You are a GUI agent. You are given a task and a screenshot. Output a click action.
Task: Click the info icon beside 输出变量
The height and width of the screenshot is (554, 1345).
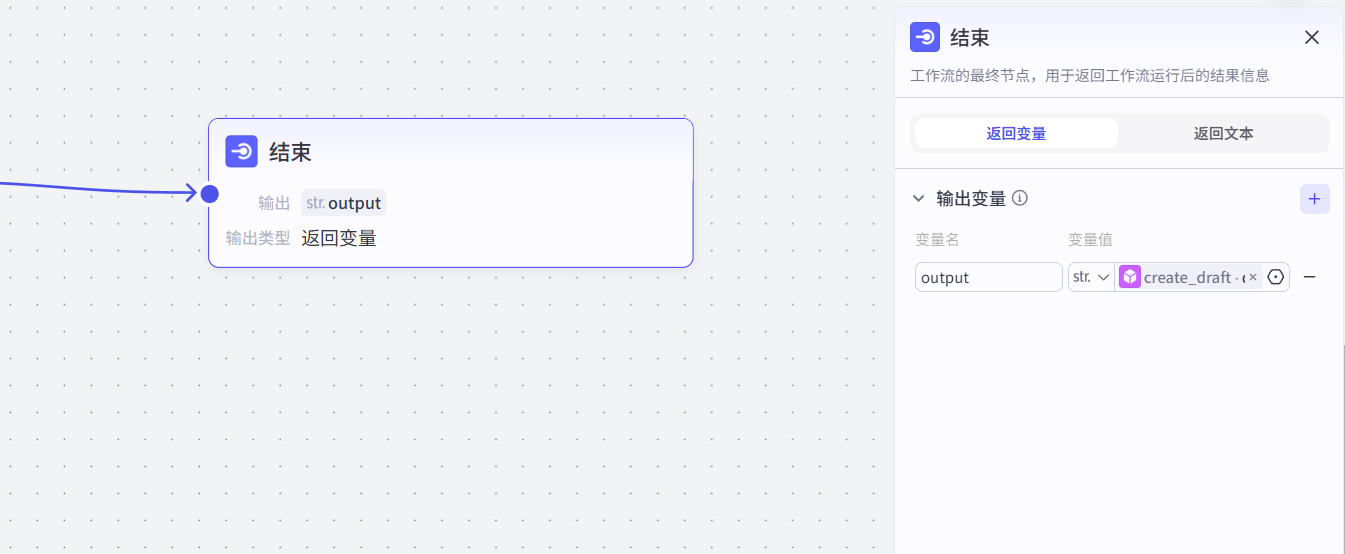point(1020,198)
